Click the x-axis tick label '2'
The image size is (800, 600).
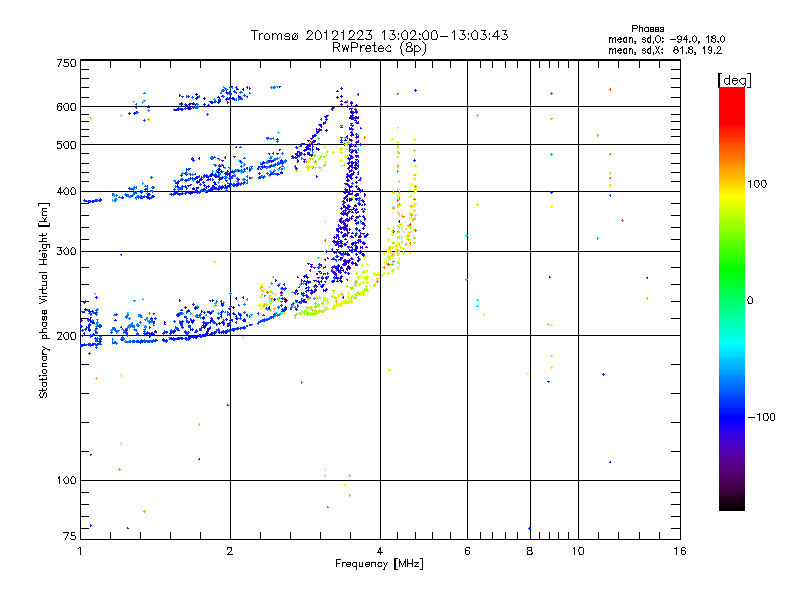tap(230, 551)
